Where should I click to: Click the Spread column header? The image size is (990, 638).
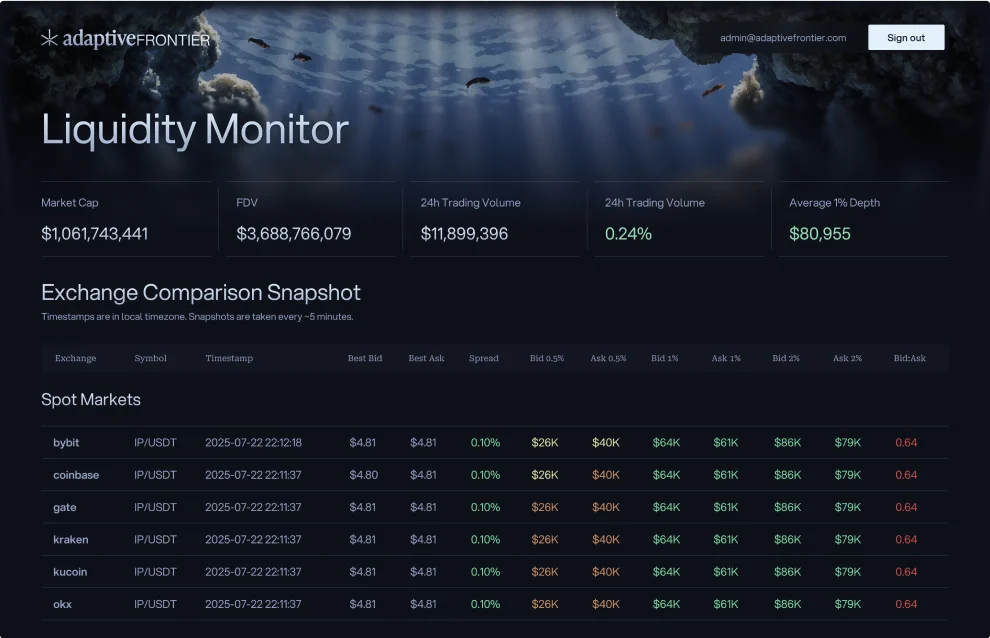point(483,358)
